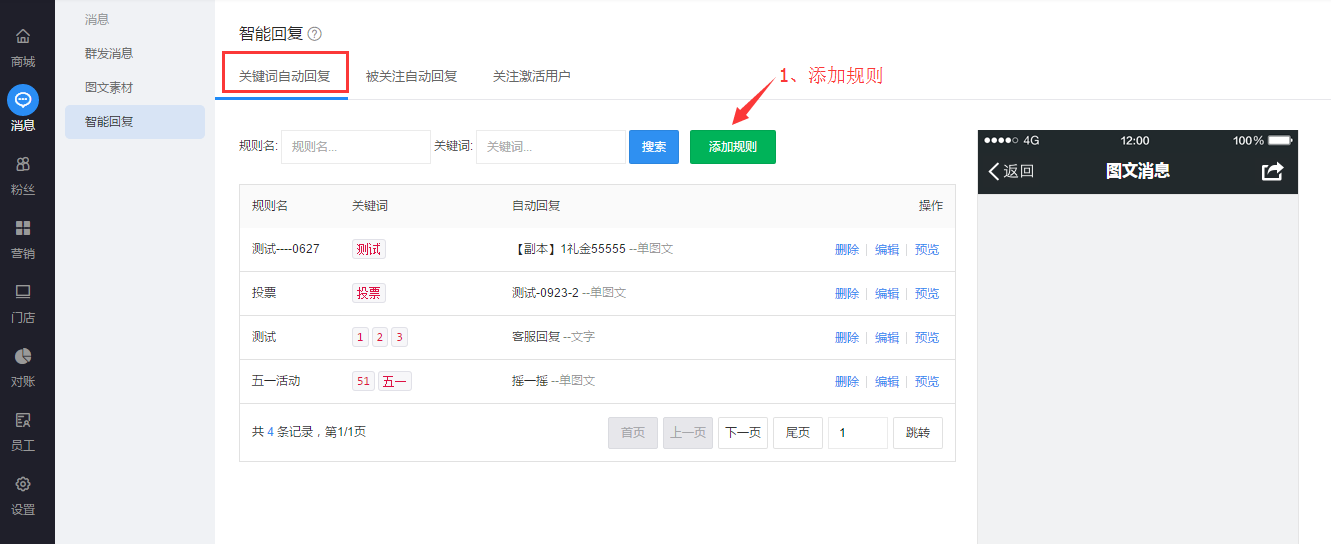Delete the 投票 rule row
Viewport: 1331px width, 544px height.
(x=846, y=294)
